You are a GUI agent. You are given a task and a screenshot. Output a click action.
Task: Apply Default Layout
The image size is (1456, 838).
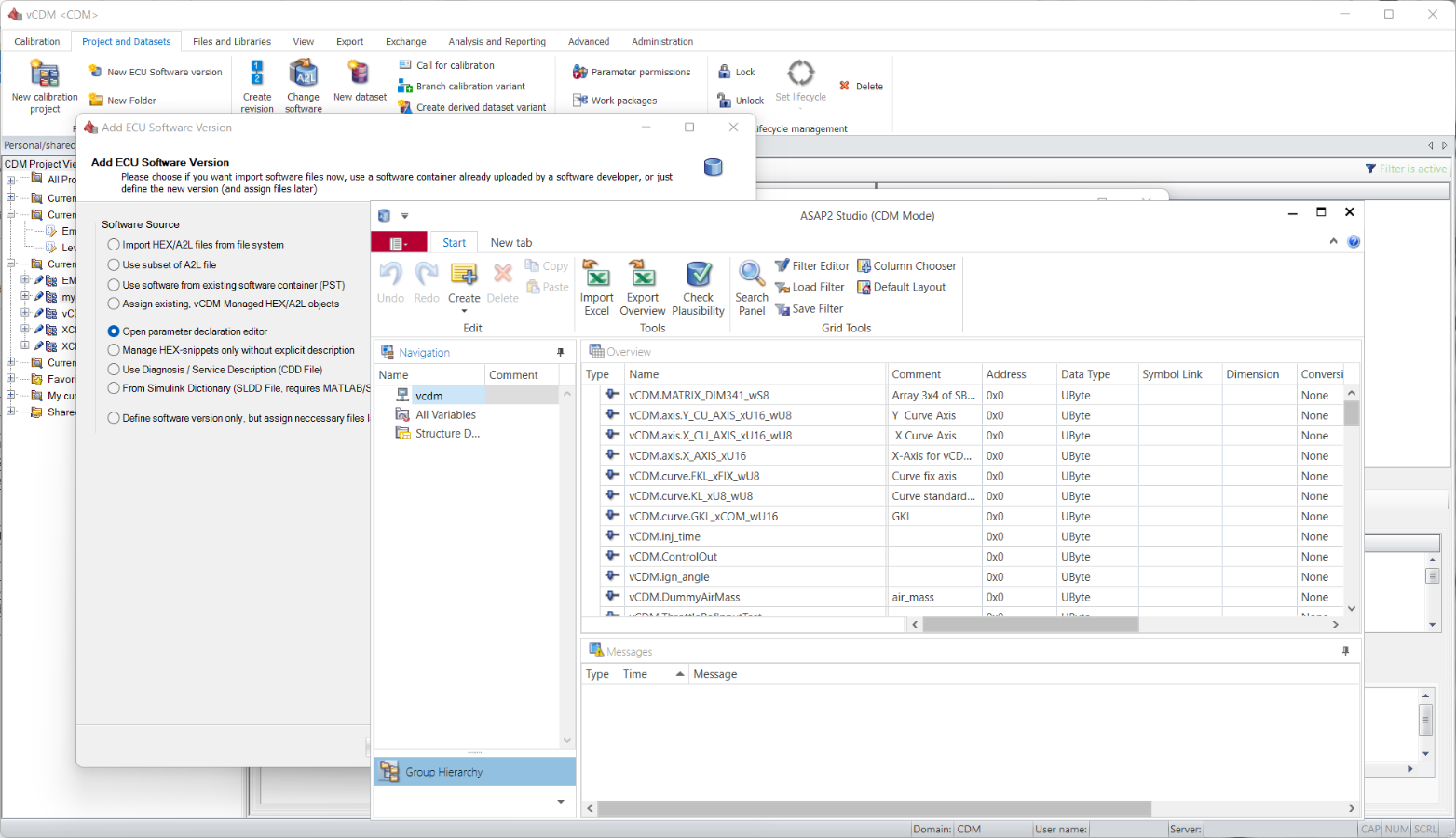tap(901, 287)
